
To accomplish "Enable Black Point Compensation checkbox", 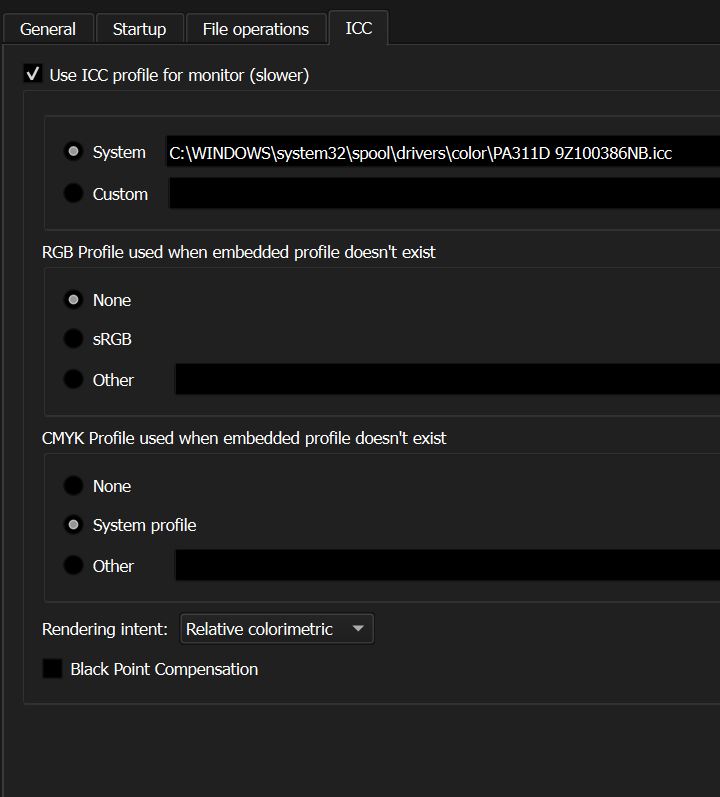I will [52, 669].
